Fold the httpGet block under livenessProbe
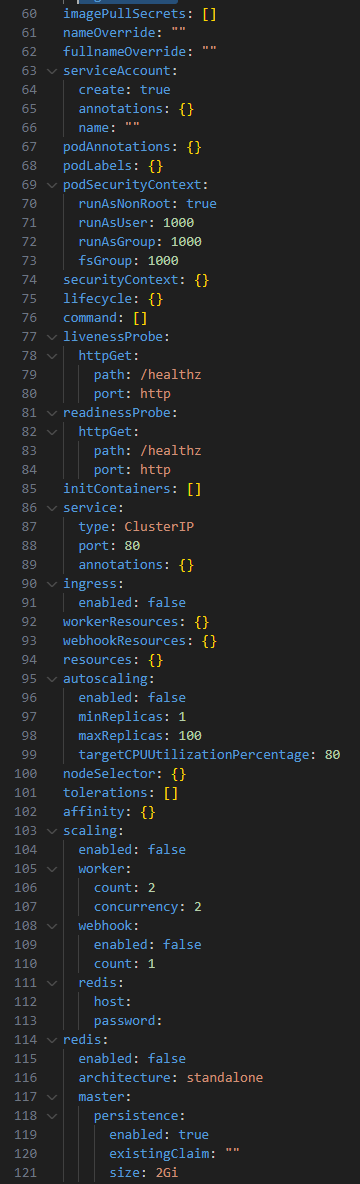Screen dimensions: 360x1184 click(51, 356)
